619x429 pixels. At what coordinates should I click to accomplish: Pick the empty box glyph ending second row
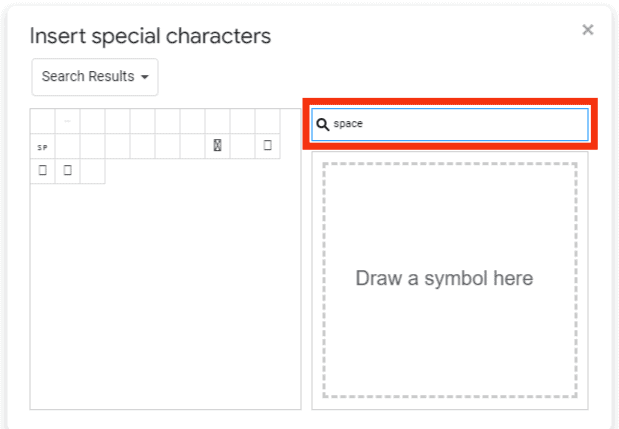(267, 146)
